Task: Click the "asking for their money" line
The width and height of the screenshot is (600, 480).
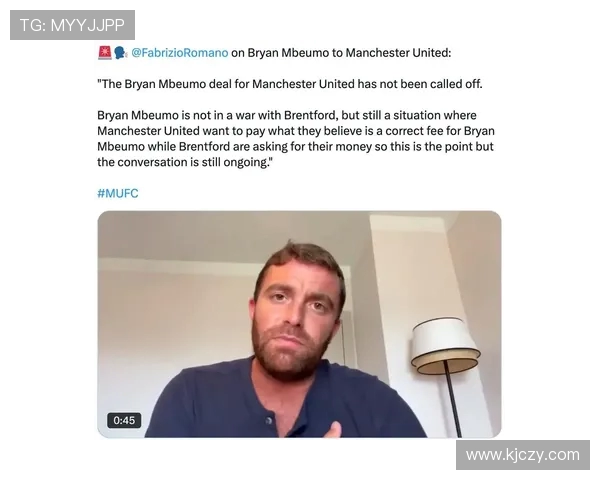Action: click(295, 147)
